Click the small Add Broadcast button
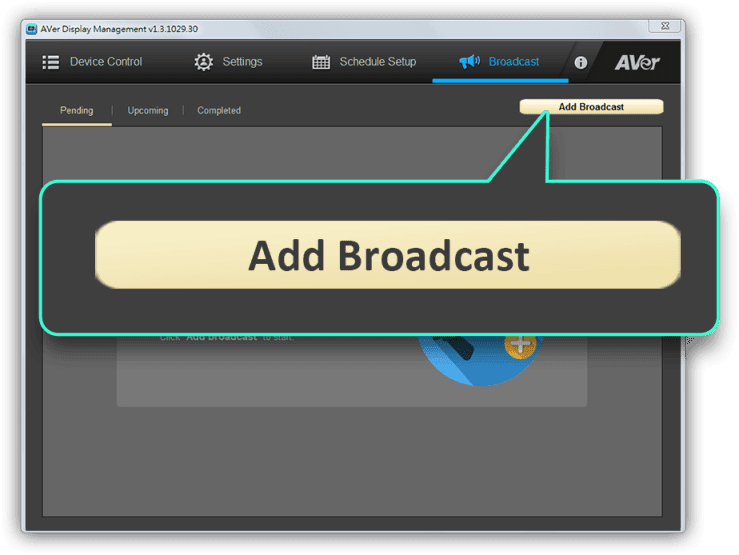 click(591, 106)
